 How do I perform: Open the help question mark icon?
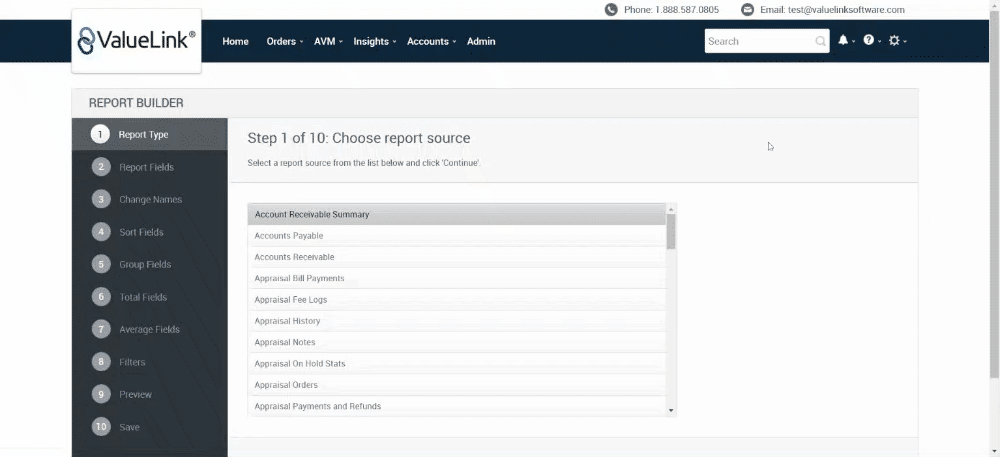tap(869, 40)
